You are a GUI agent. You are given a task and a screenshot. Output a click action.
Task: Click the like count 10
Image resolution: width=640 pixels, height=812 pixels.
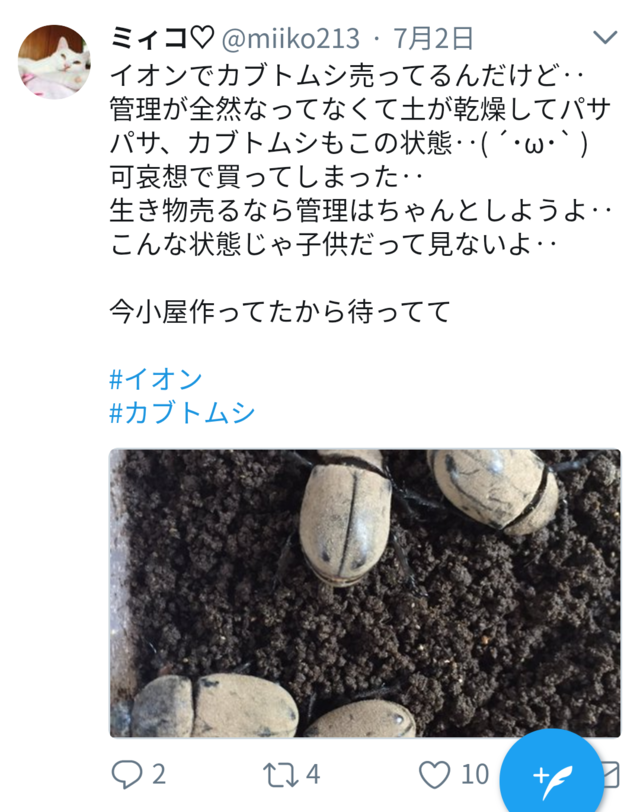tap(475, 775)
